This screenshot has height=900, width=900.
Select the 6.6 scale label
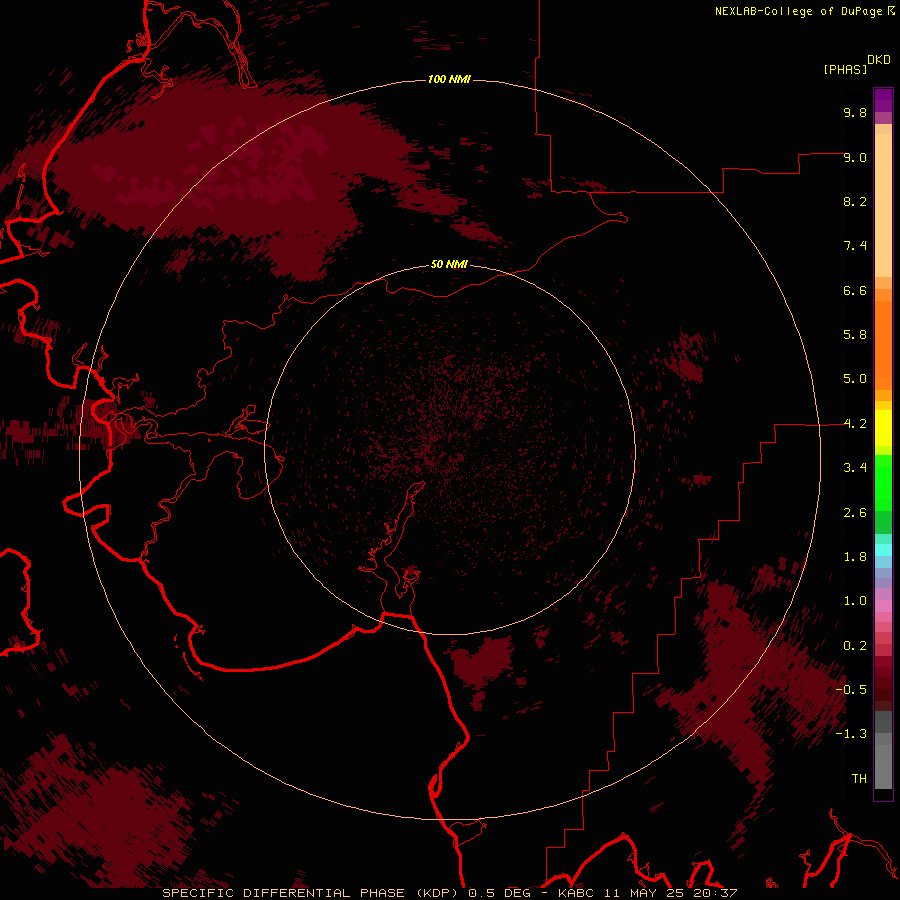click(855, 290)
